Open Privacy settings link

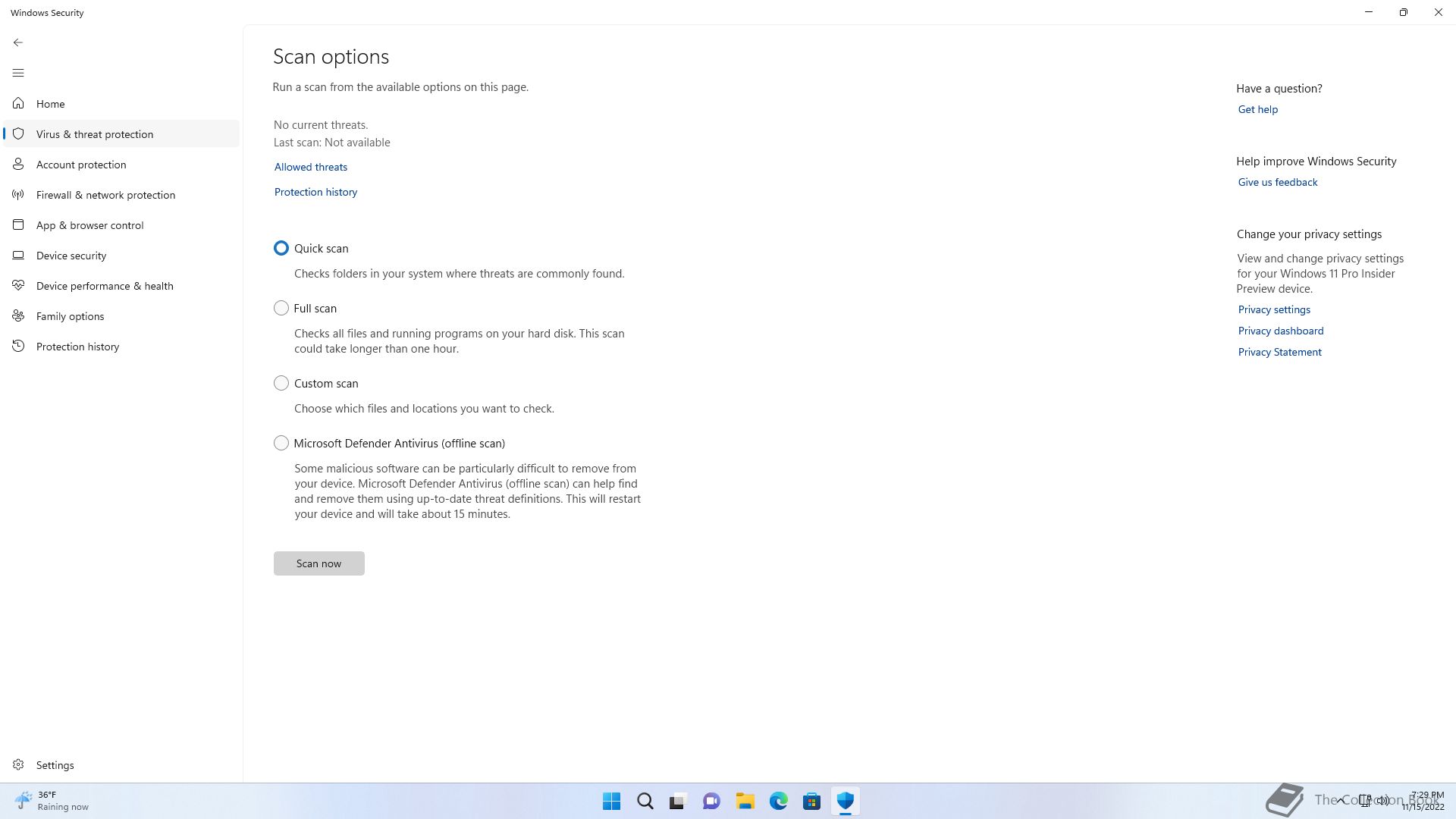click(1274, 309)
